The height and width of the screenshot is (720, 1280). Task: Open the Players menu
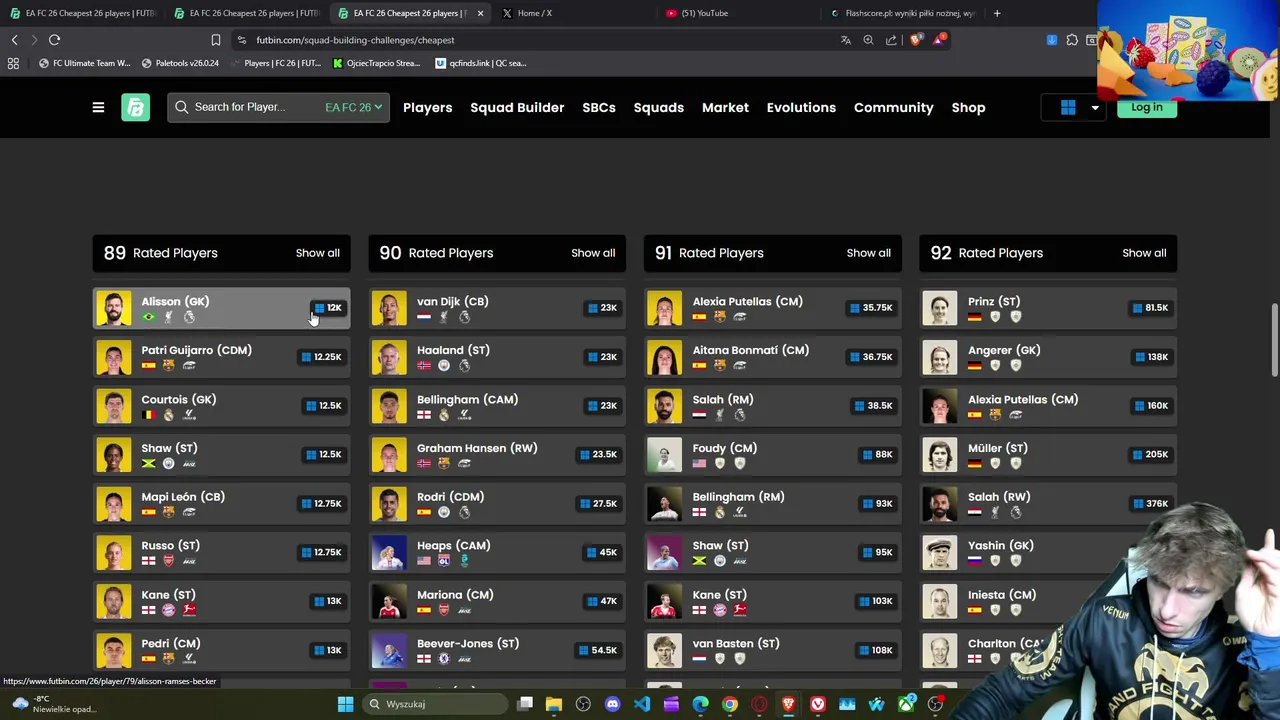click(x=427, y=107)
